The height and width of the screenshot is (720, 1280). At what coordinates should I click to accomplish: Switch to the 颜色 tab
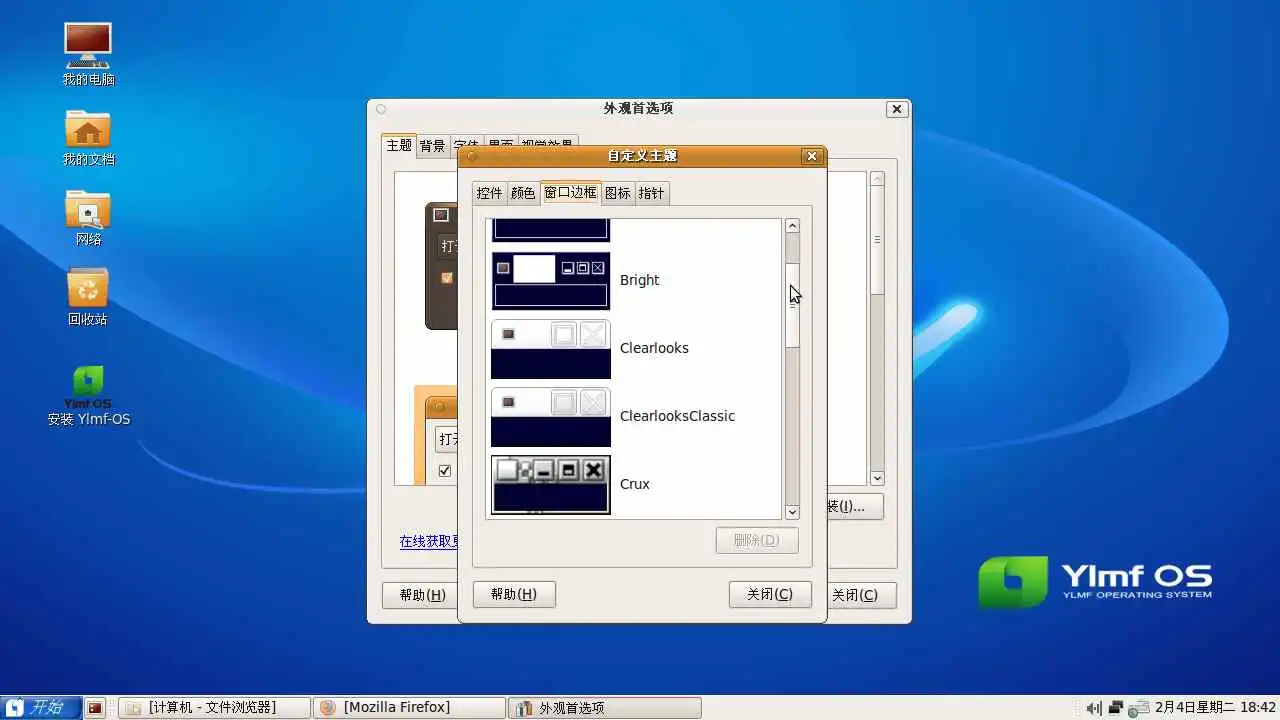point(523,193)
